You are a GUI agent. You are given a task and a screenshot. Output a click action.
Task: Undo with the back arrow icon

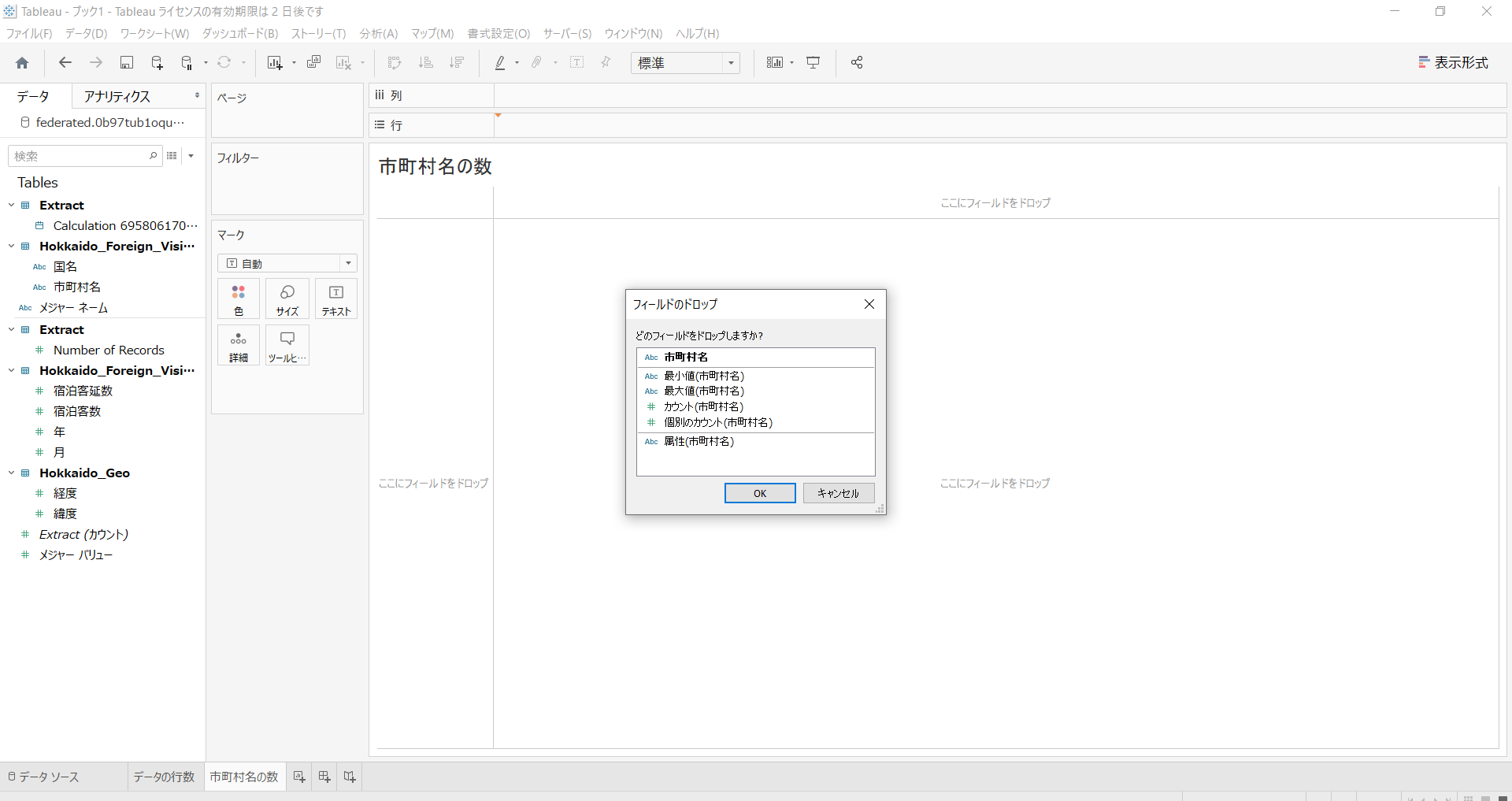[65, 63]
